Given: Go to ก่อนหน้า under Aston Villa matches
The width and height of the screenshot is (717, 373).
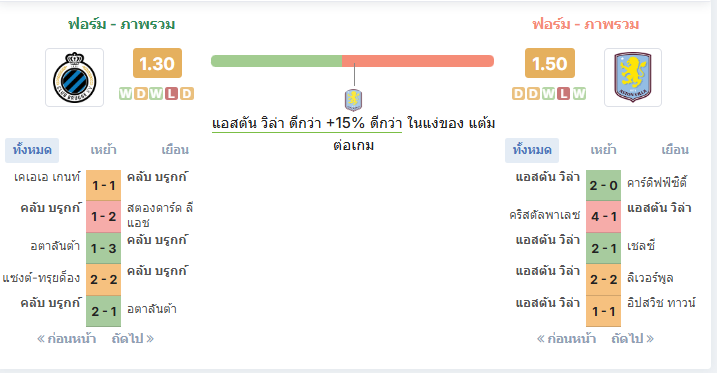Looking at the screenshot, I should coord(566,339).
